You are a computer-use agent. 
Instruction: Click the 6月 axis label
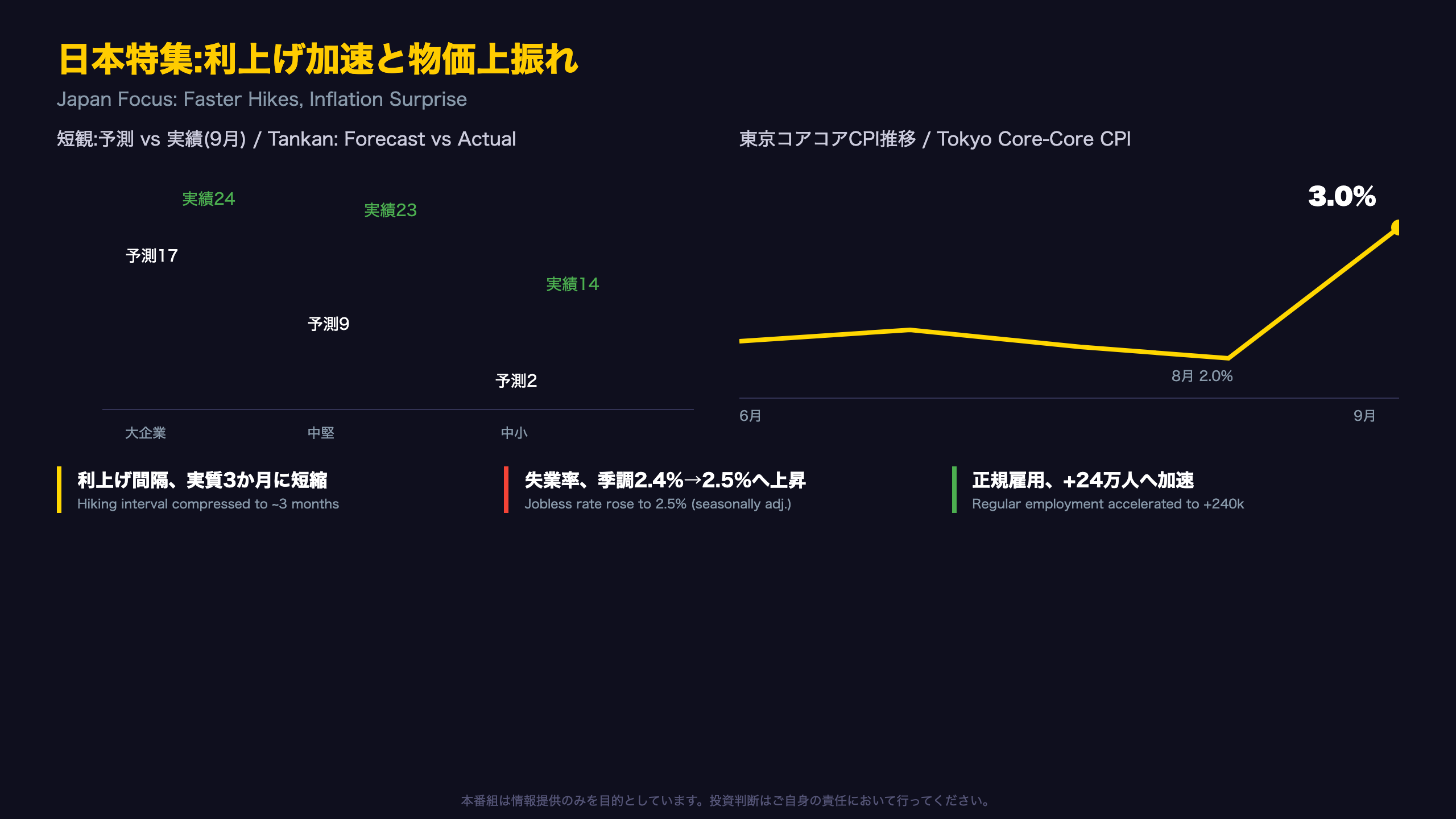click(750, 416)
